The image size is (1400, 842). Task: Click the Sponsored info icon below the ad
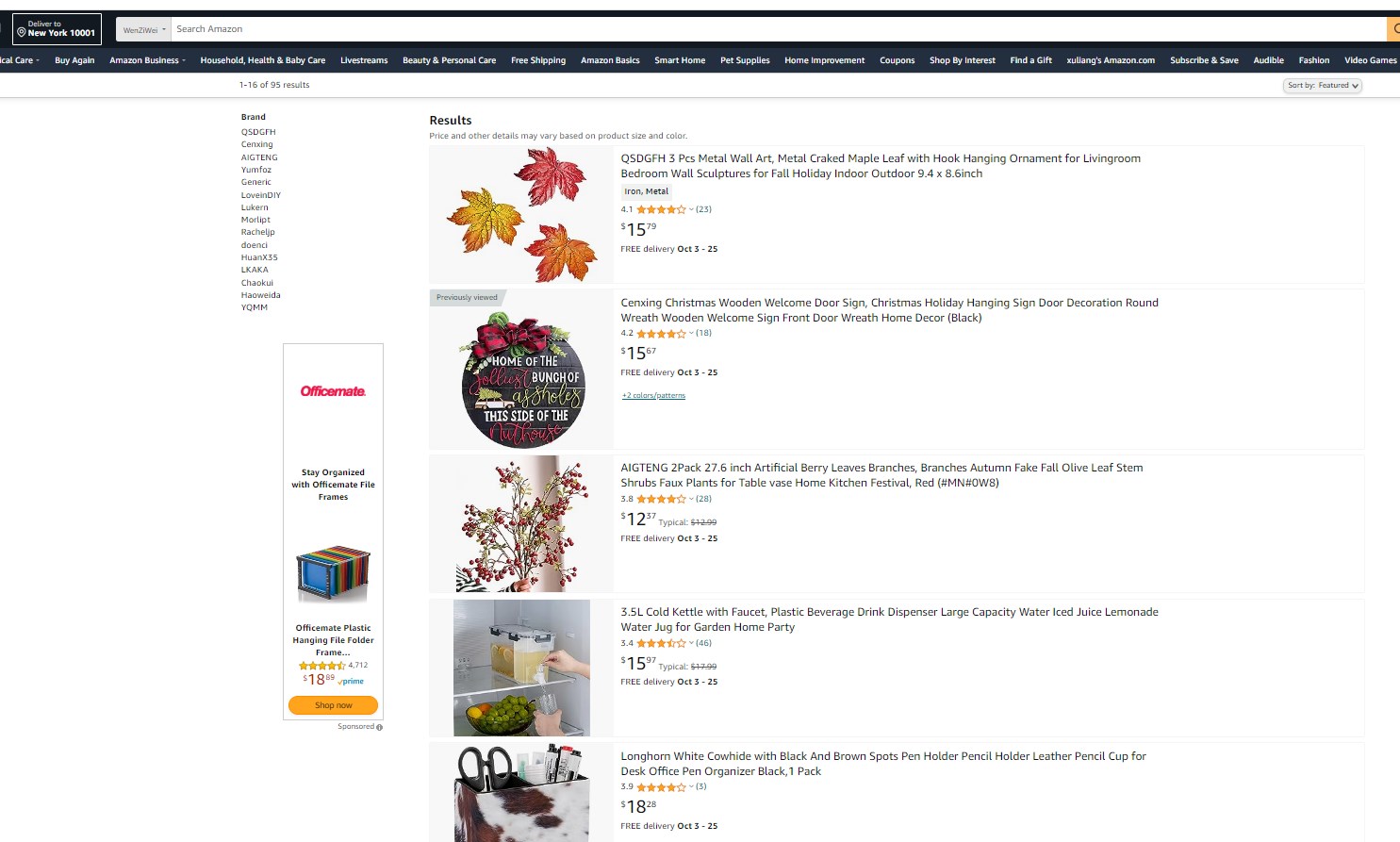[x=380, y=727]
